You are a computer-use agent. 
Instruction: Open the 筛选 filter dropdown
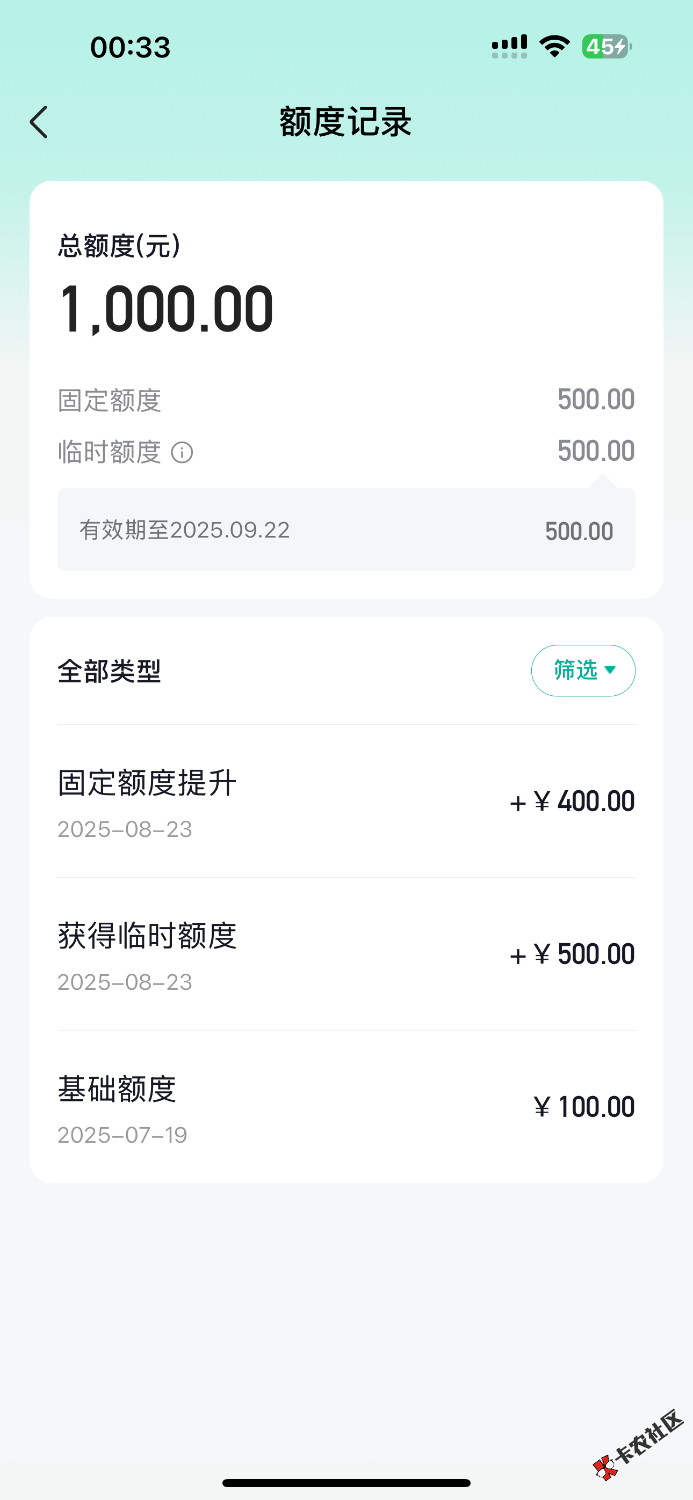click(x=583, y=670)
